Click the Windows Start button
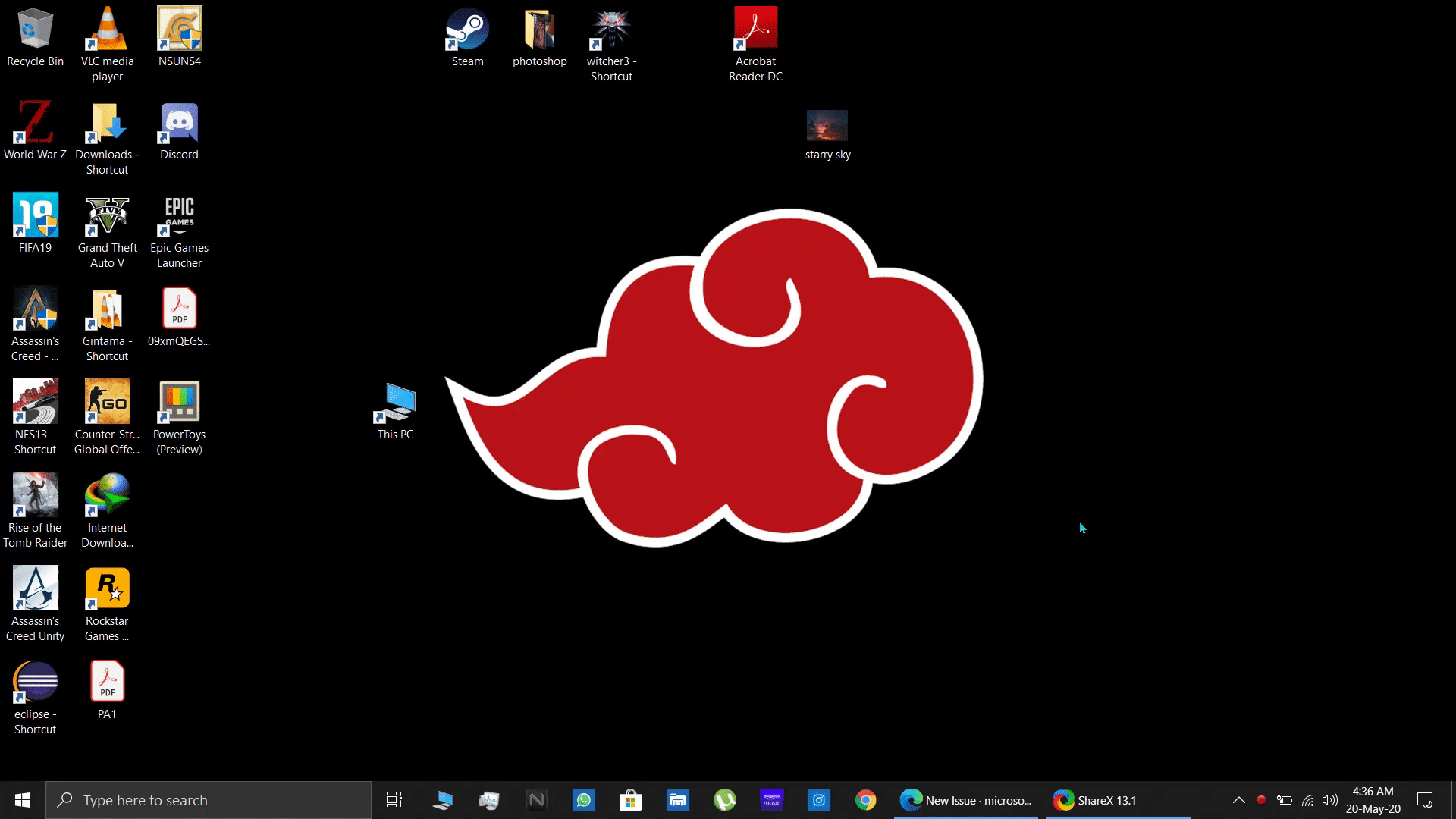The height and width of the screenshot is (819, 1456). point(23,800)
